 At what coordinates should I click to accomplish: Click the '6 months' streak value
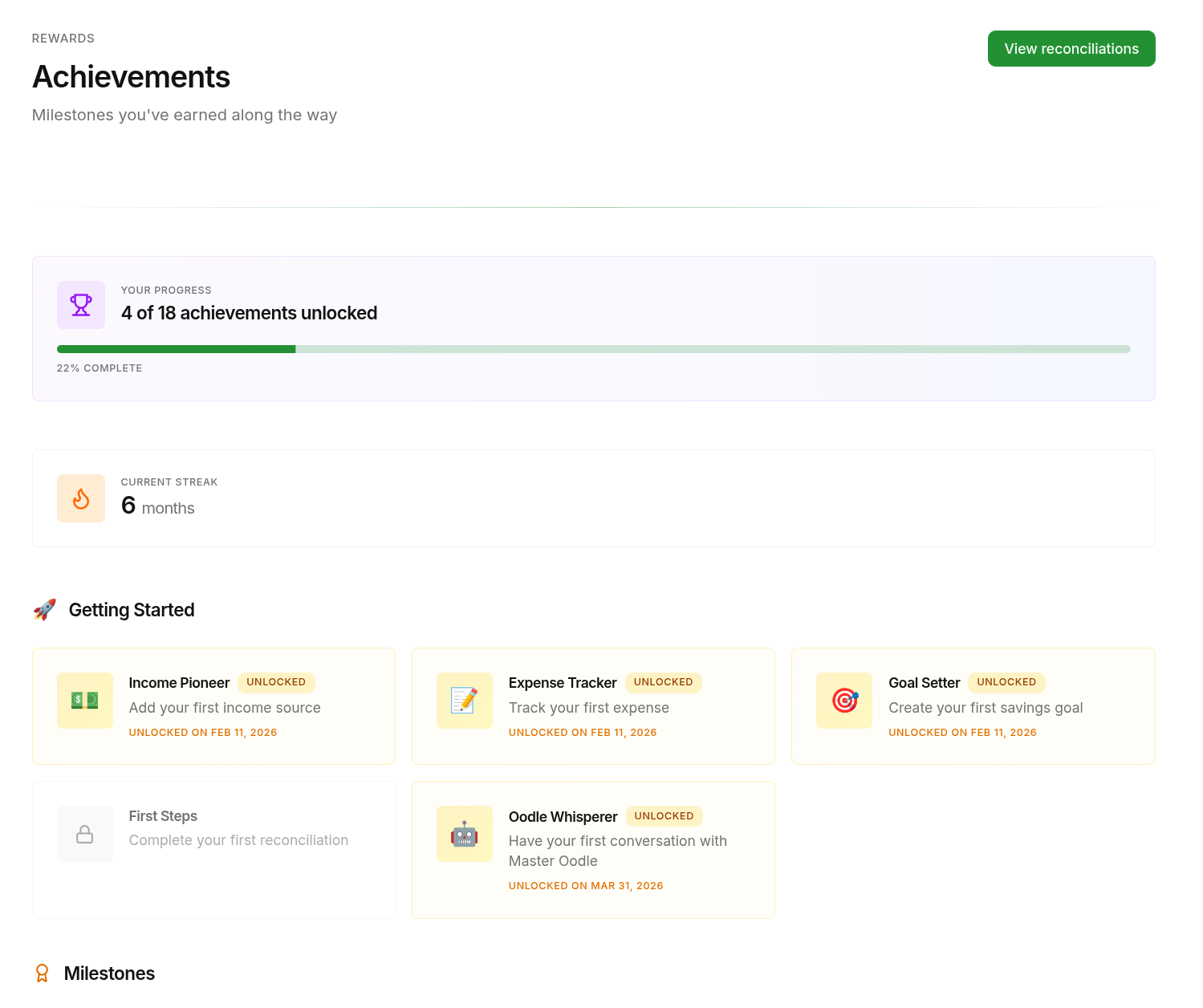click(157, 506)
